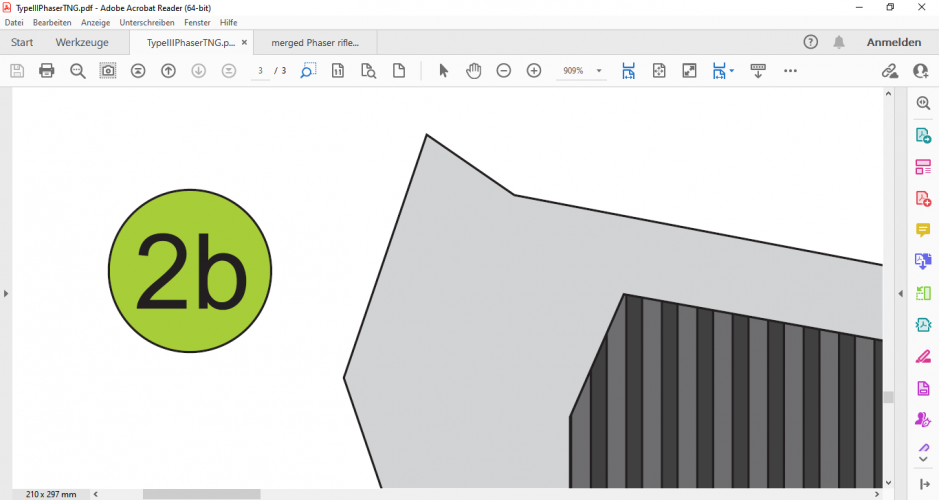Choose the arrow selection tool
The width and height of the screenshot is (939, 500).
point(443,71)
